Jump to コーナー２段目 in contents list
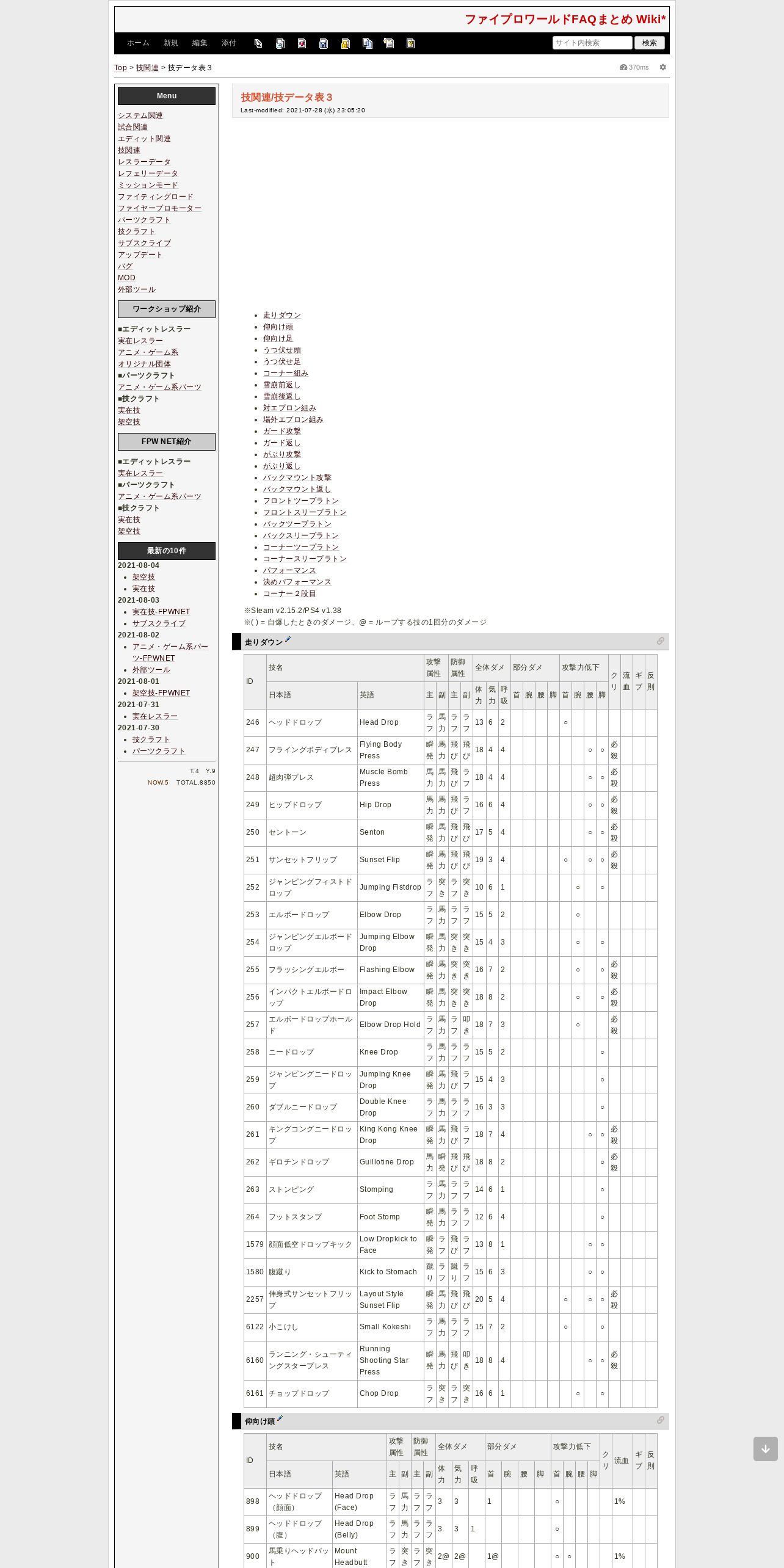784x1568 pixels. tap(289, 593)
